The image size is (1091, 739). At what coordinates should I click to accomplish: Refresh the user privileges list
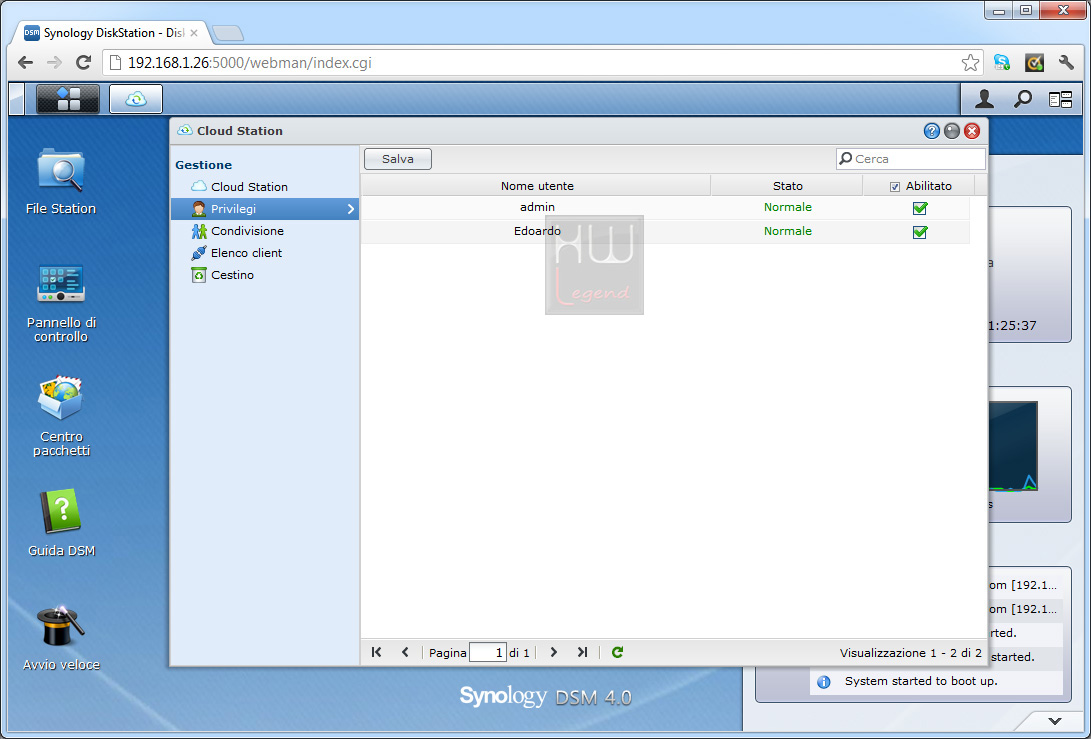[617, 652]
